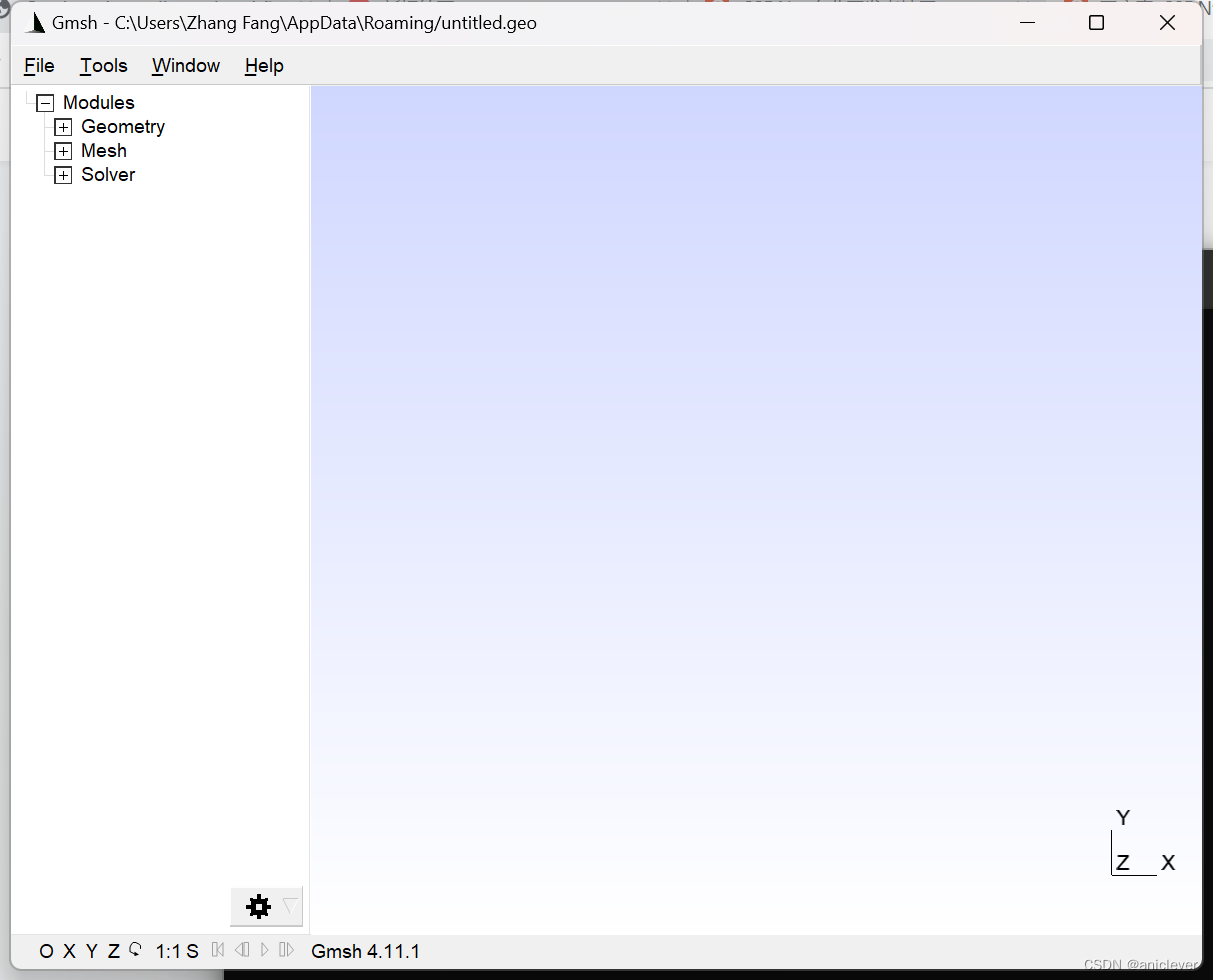Step forward one animation frame
The image size is (1213, 980).
point(287,950)
